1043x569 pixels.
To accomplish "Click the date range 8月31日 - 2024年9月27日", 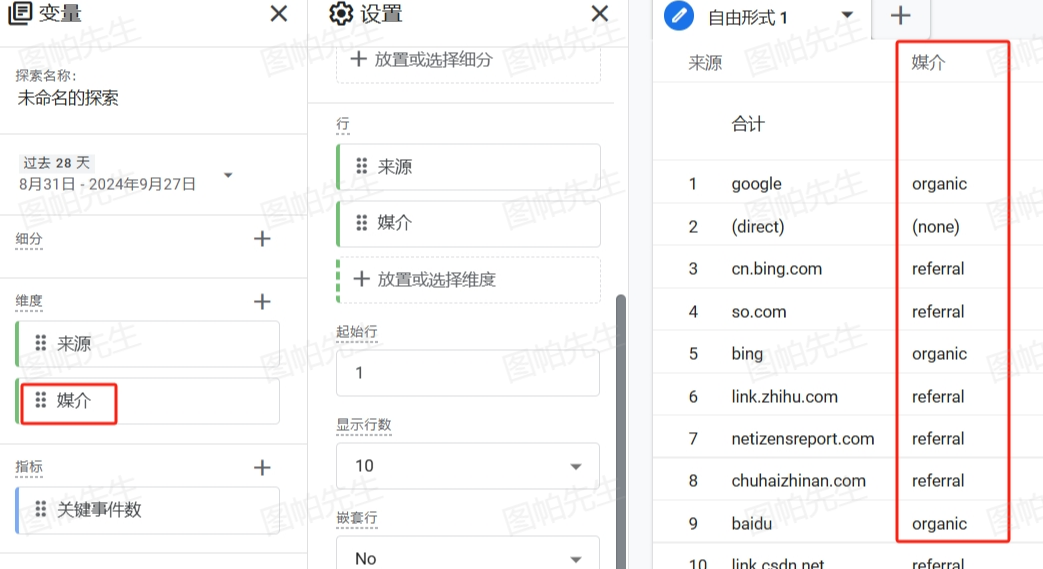I will tap(107, 184).
